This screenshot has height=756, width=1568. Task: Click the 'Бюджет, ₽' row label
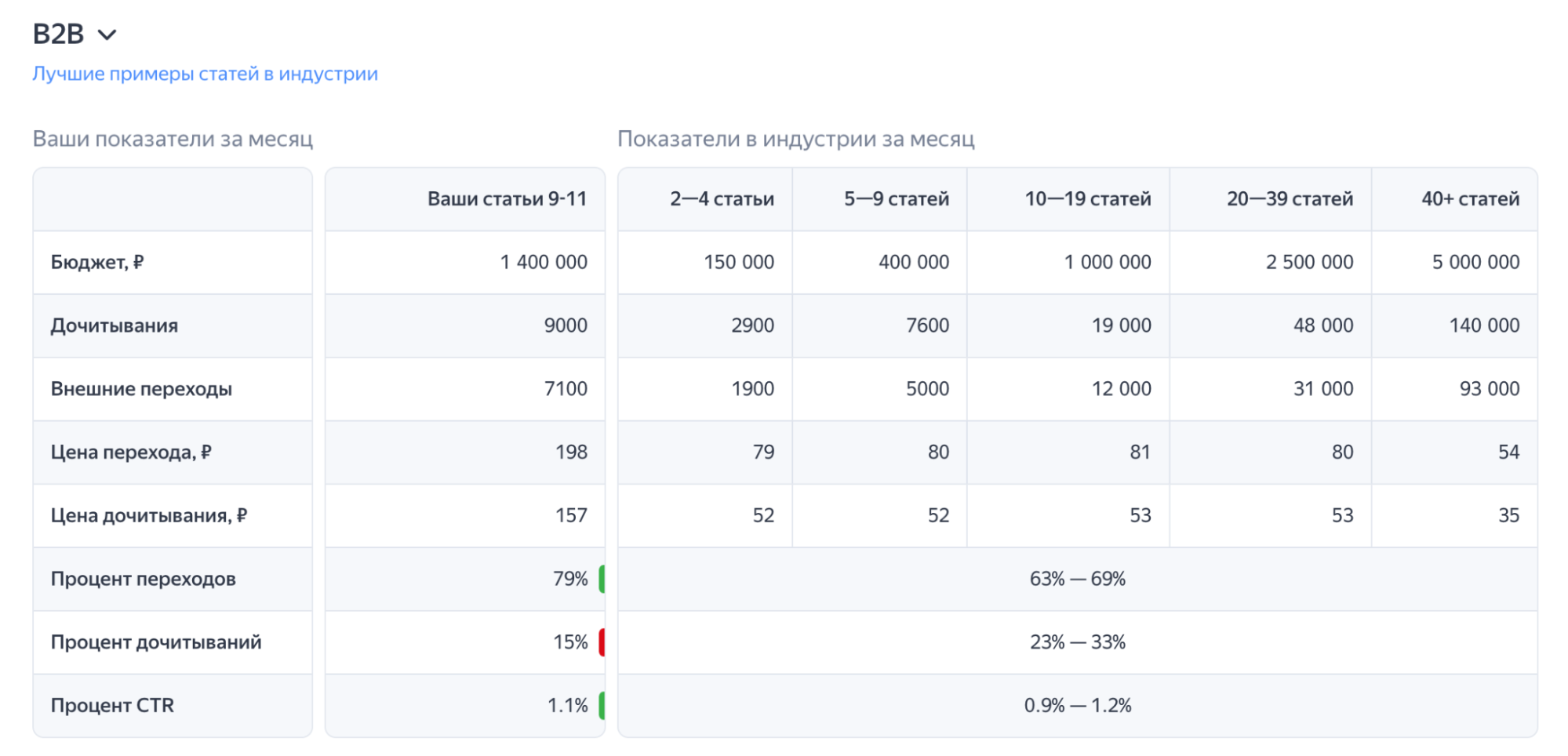pos(97,262)
